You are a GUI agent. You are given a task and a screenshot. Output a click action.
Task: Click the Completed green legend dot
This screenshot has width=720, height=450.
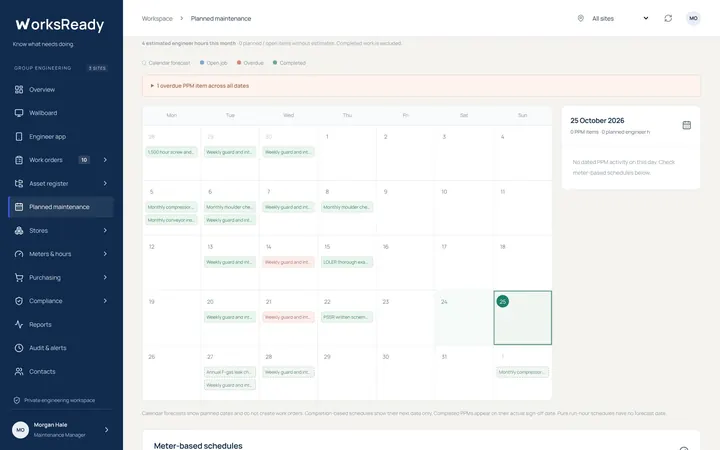coord(275,62)
